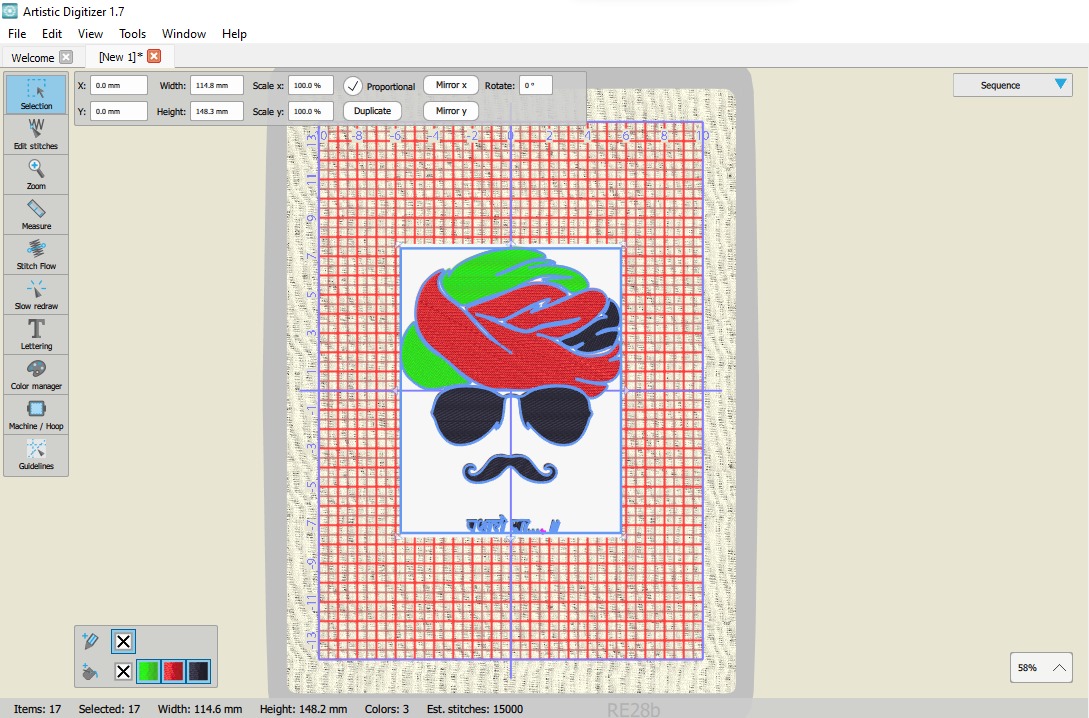This screenshot has height=718, width=1089.
Task: Close the [New 1]* tab
Action: [154, 56]
